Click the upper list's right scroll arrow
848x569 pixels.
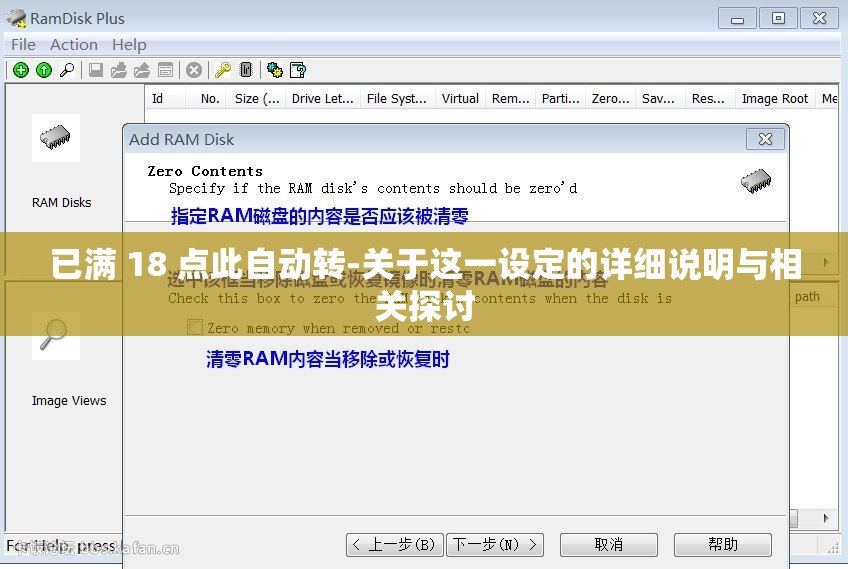coord(826,262)
